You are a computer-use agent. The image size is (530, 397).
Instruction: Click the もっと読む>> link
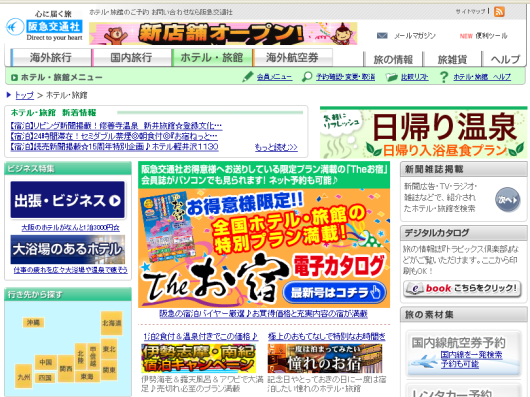276,147
